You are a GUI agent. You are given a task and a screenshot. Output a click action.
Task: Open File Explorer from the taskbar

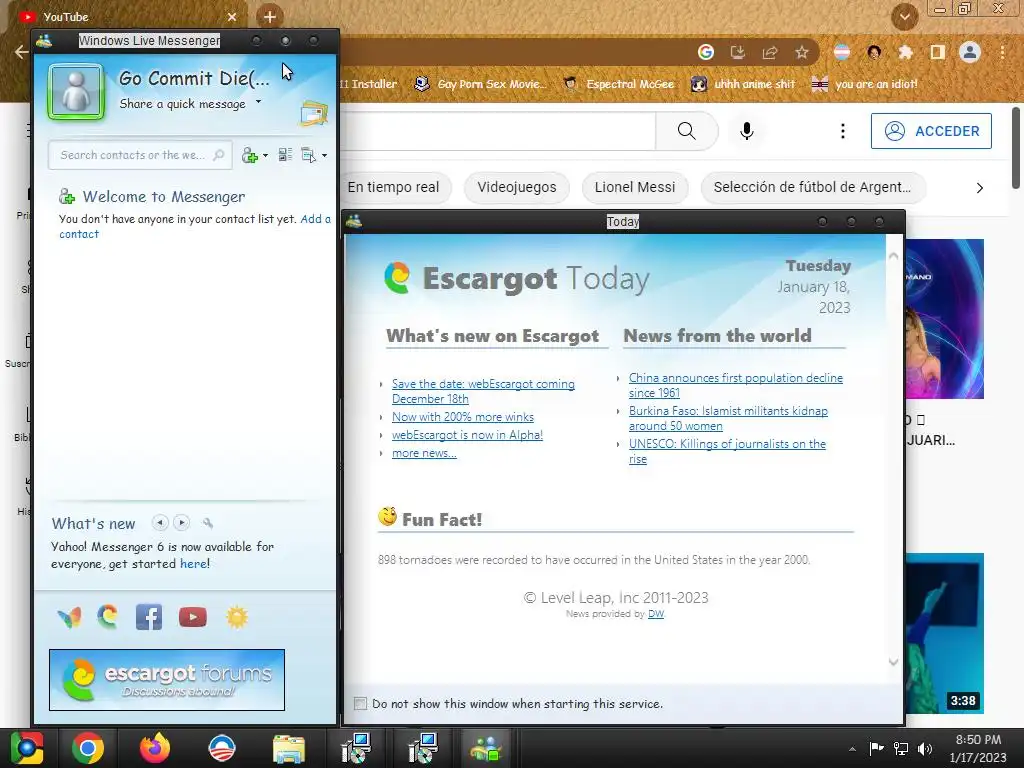[289, 748]
